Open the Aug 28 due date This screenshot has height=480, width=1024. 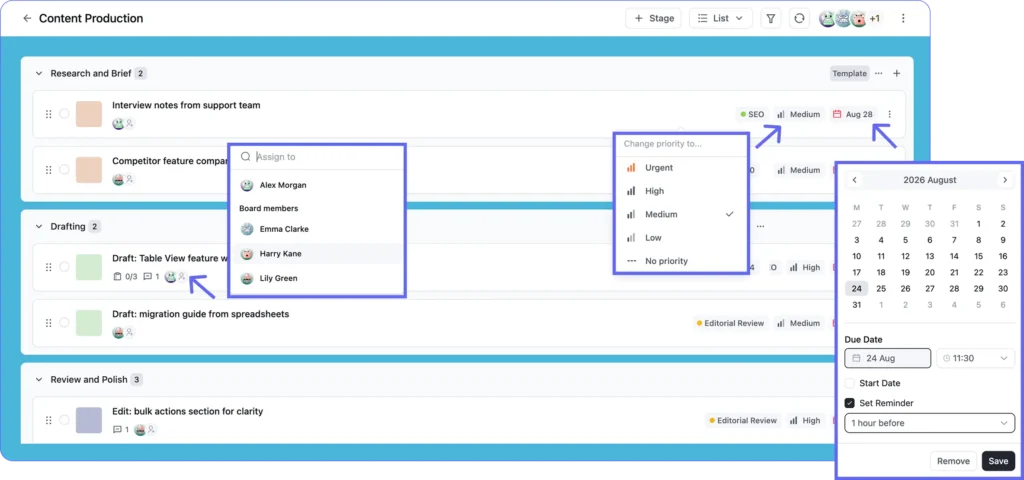(x=853, y=114)
